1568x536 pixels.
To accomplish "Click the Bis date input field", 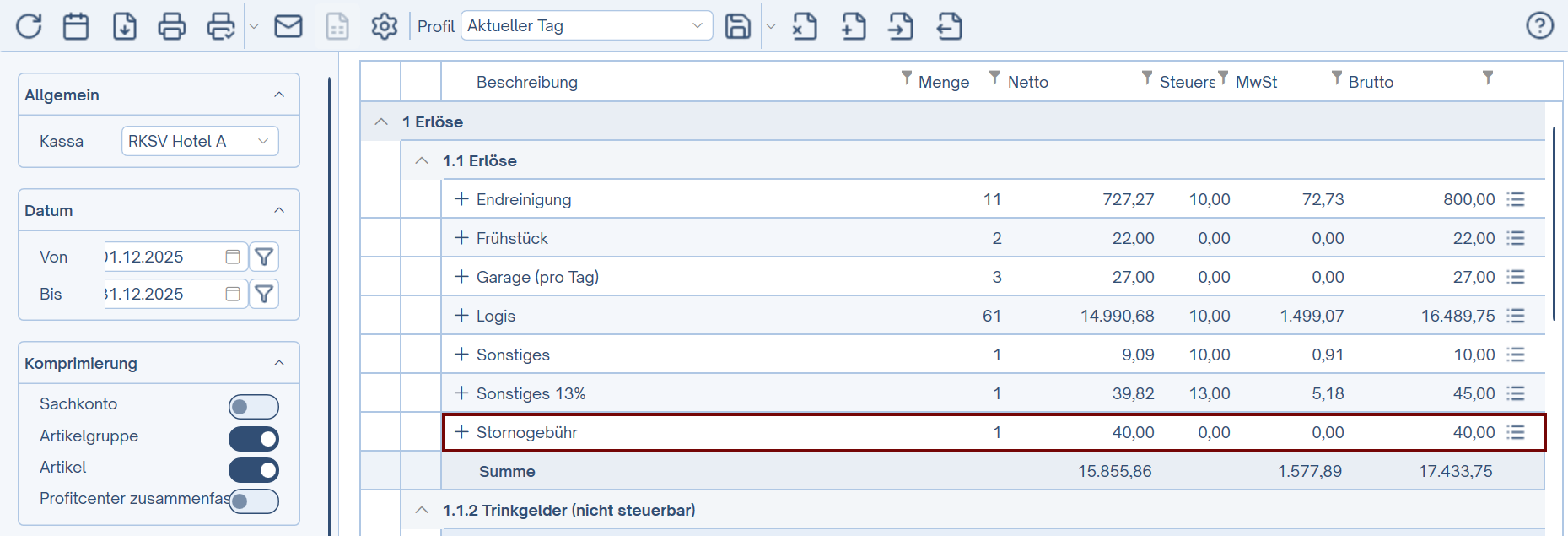I will [164, 294].
